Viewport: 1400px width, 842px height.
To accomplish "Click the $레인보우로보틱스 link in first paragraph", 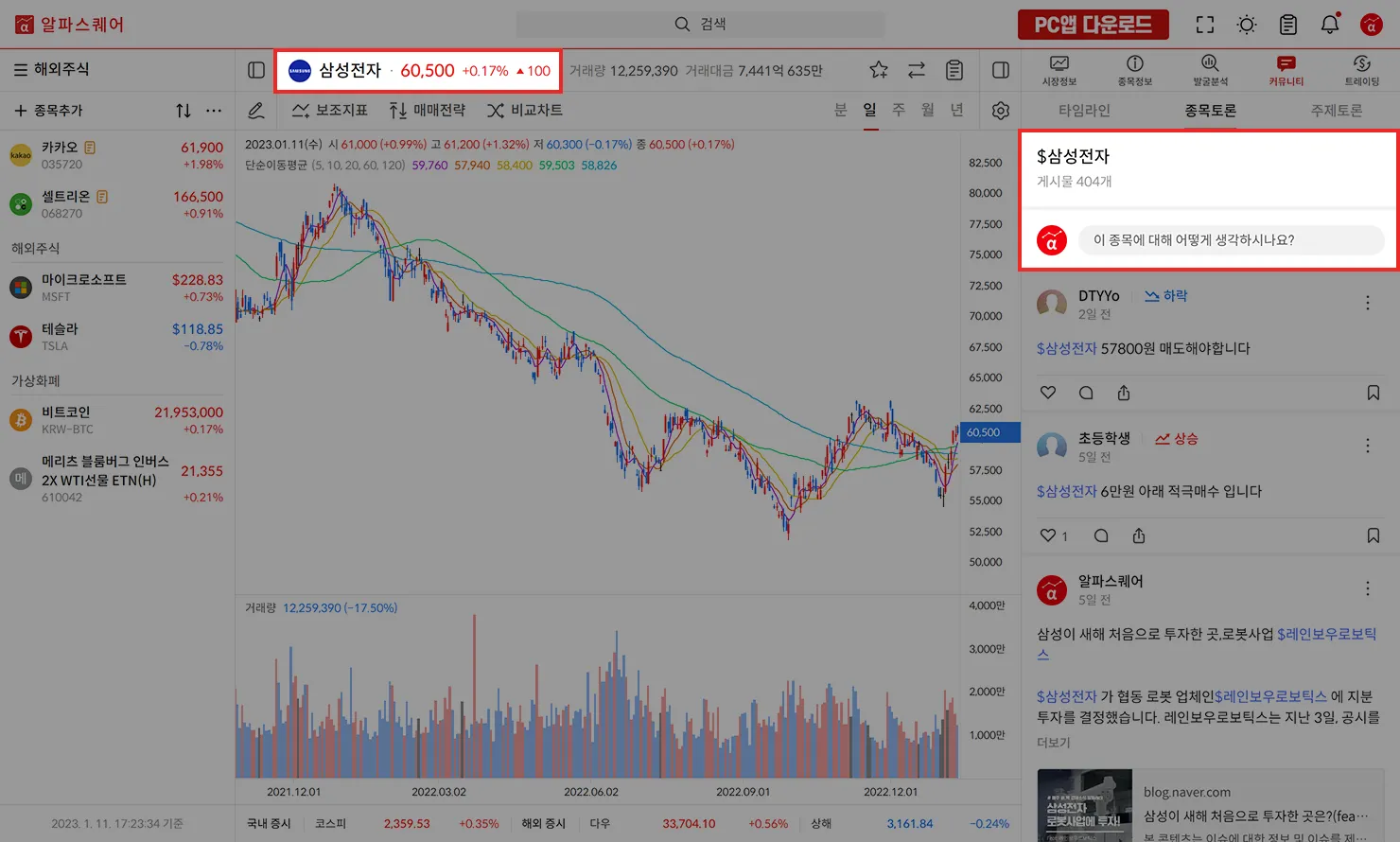I will [x=1326, y=634].
